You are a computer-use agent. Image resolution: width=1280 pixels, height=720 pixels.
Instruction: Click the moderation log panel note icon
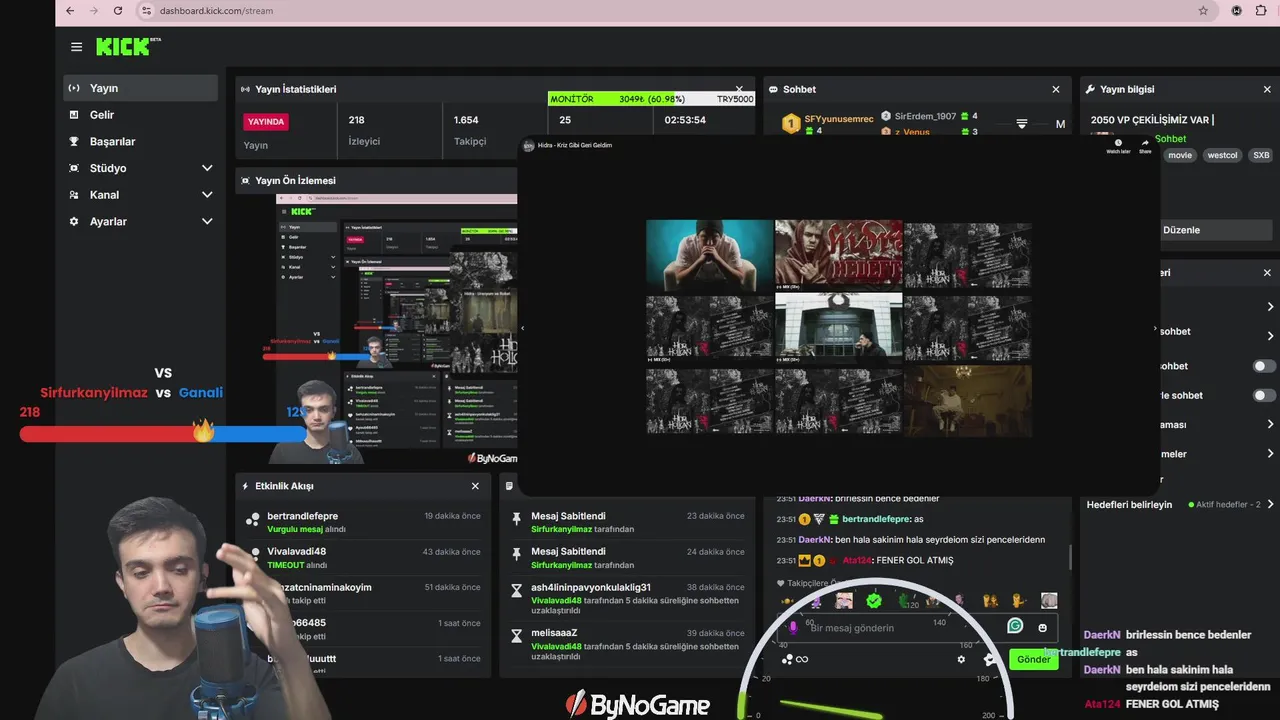(510, 486)
